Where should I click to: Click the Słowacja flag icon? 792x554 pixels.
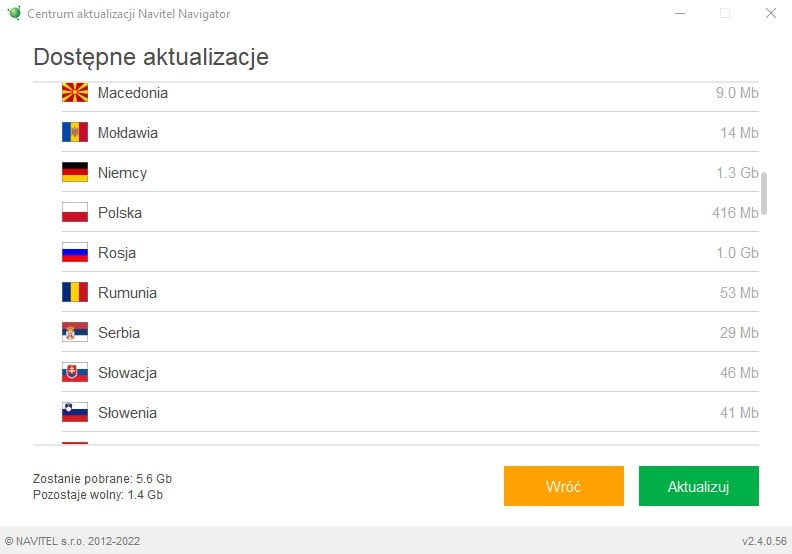tap(75, 373)
